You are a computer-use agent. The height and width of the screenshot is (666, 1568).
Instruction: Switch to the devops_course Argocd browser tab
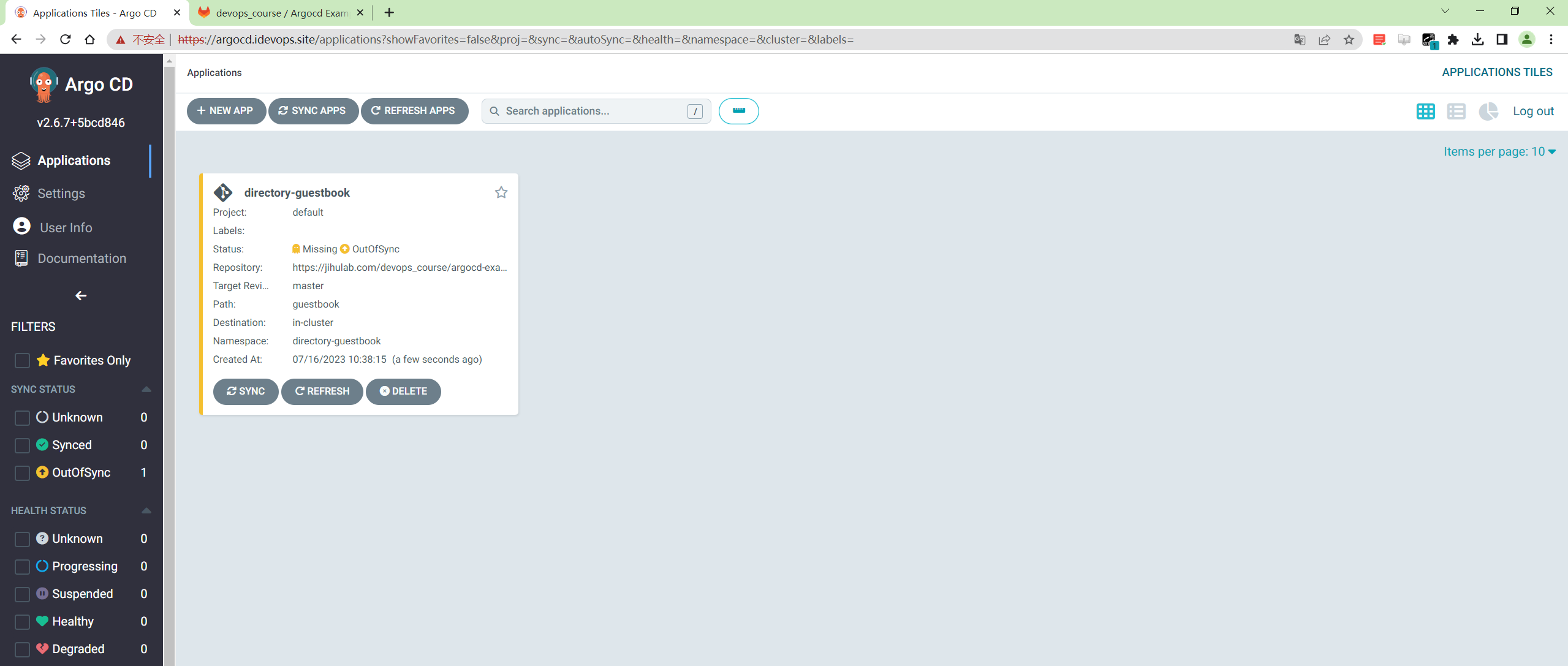click(x=281, y=13)
